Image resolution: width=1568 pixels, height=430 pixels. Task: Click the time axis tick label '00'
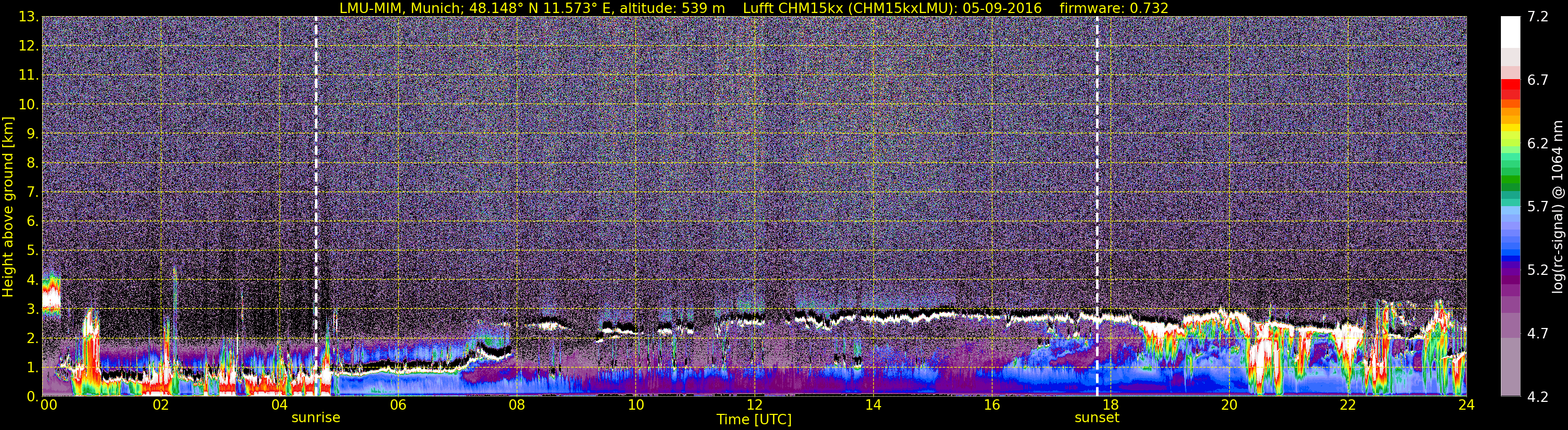[49, 406]
